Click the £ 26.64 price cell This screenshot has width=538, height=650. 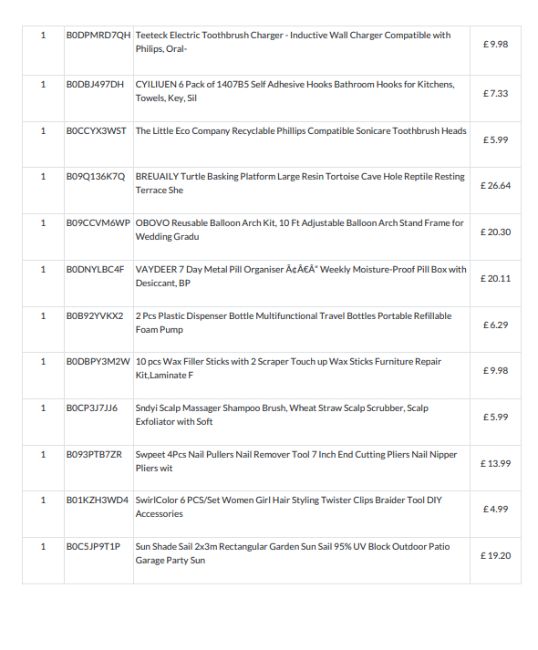[x=495, y=185]
